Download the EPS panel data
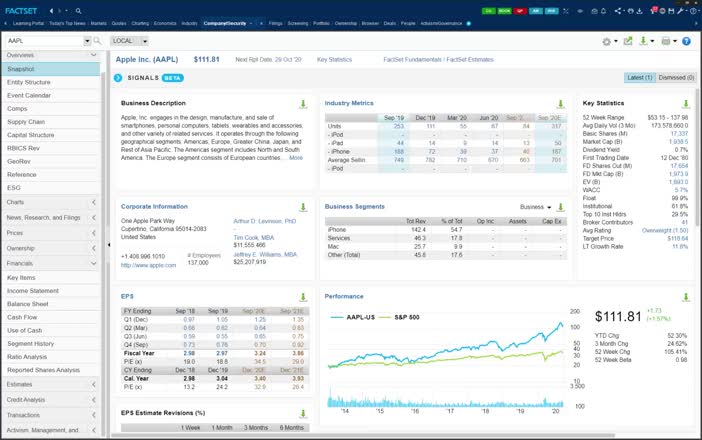The image size is (702, 440). click(303, 297)
